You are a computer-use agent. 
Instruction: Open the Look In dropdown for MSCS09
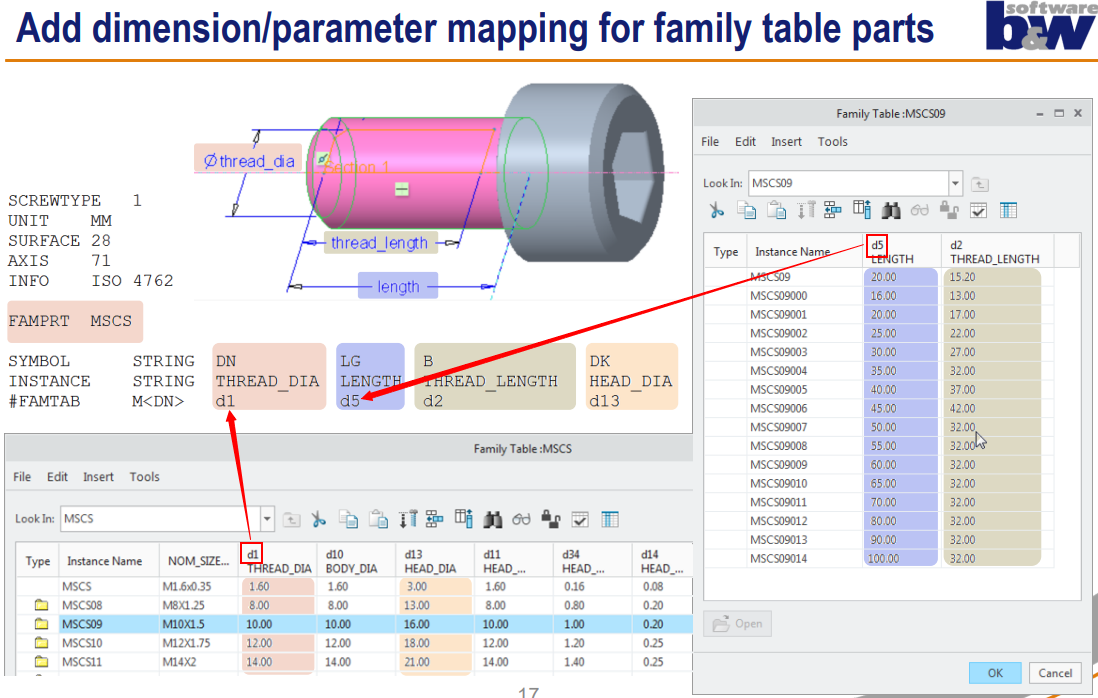954,183
